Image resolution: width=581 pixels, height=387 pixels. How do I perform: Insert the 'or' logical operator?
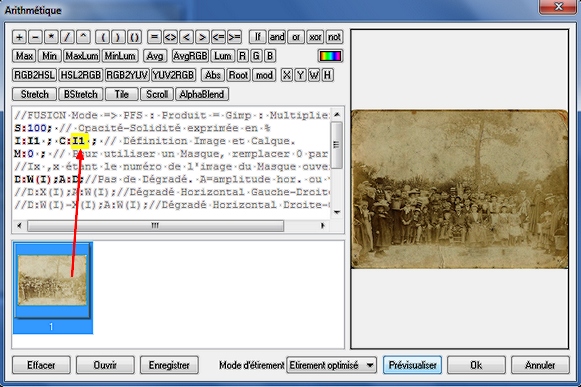[x=296, y=37]
